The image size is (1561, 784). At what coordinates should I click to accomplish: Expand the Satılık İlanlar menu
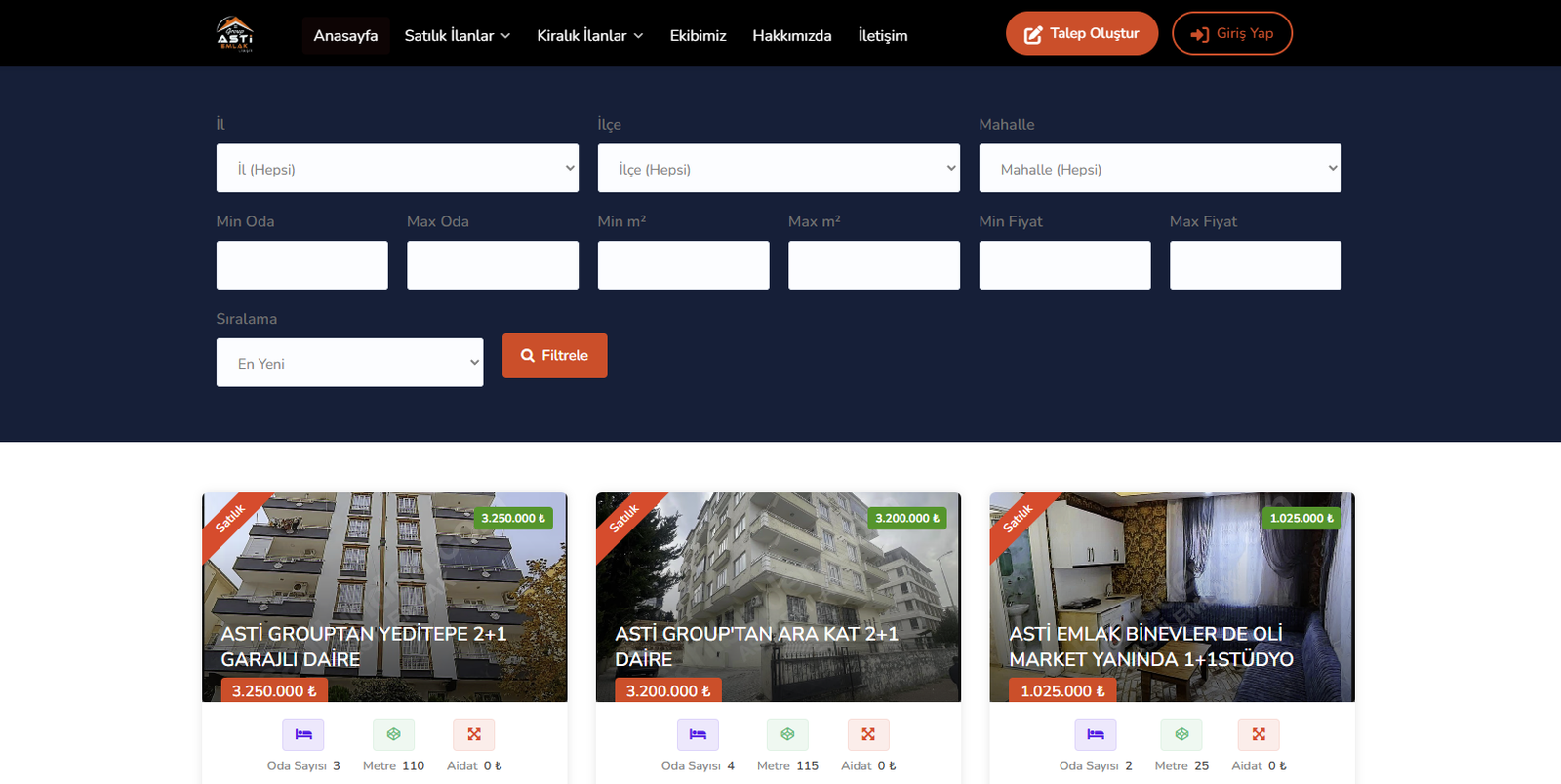pyautogui.click(x=457, y=35)
